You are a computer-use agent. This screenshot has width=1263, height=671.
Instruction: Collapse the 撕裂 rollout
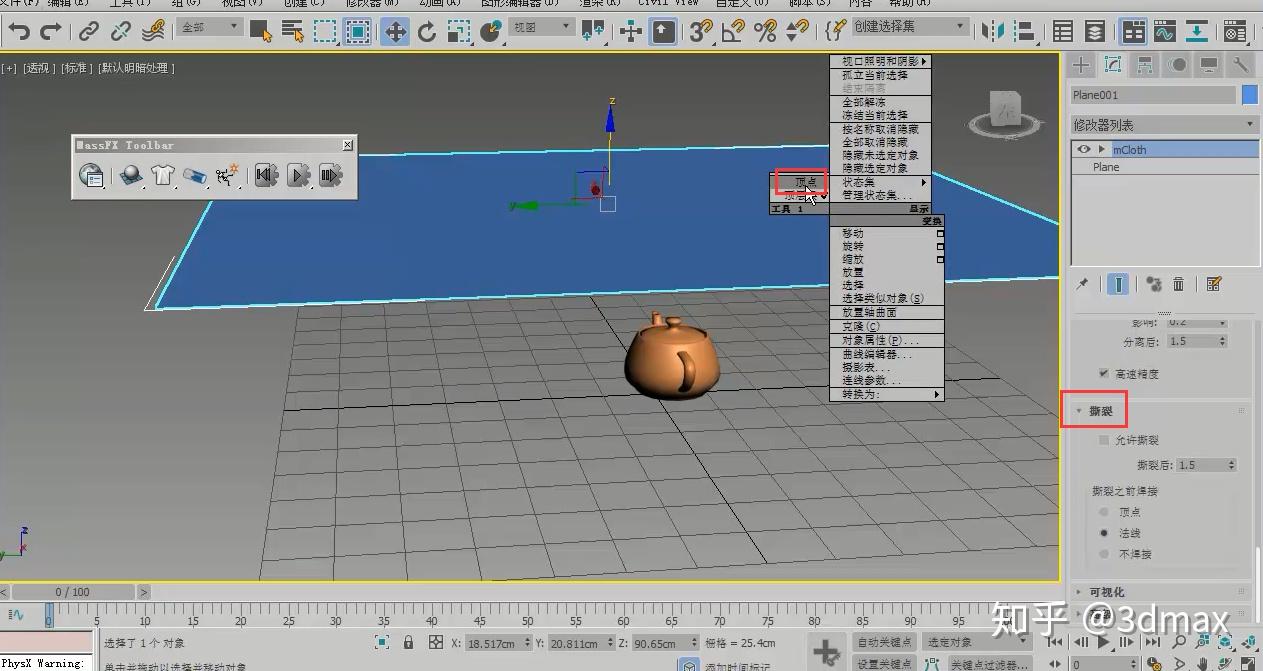click(1078, 410)
